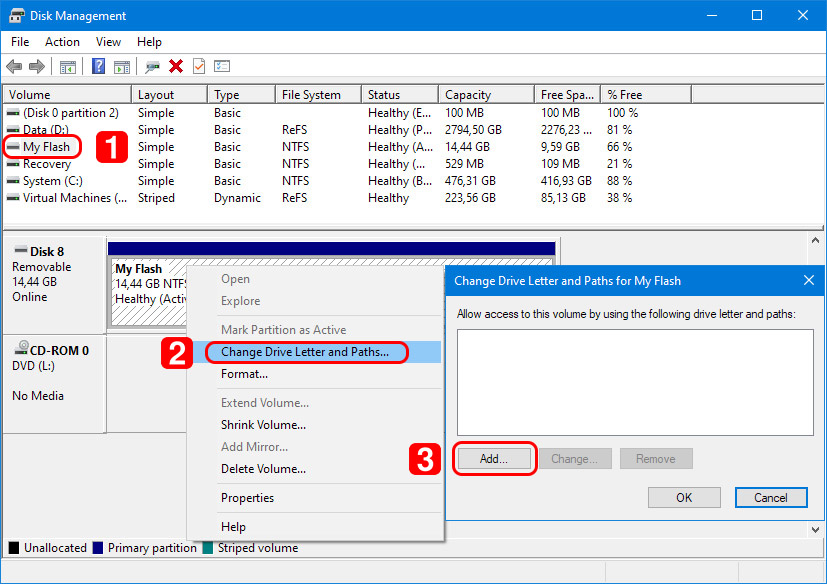The width and height of the screenshot is (827, 584).
Task: Sort by Free Space column header
Action: click(568, 94)
